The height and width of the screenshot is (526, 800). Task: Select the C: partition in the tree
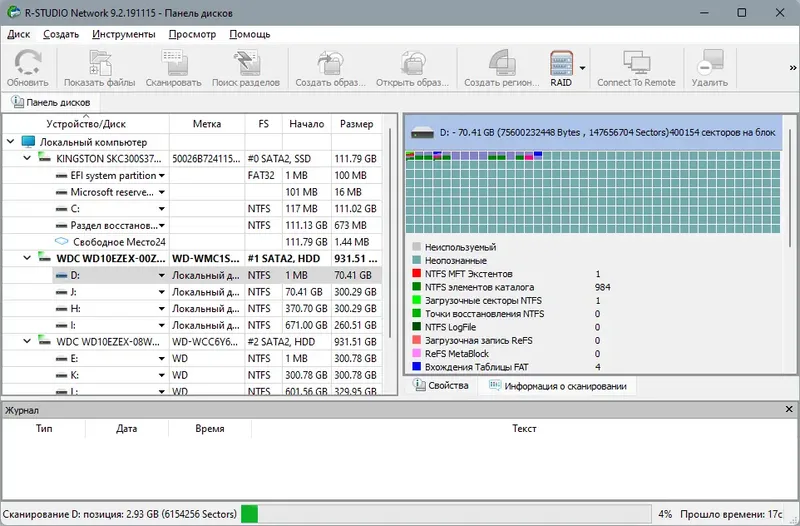pyautogui.click(x=192, y=209)
